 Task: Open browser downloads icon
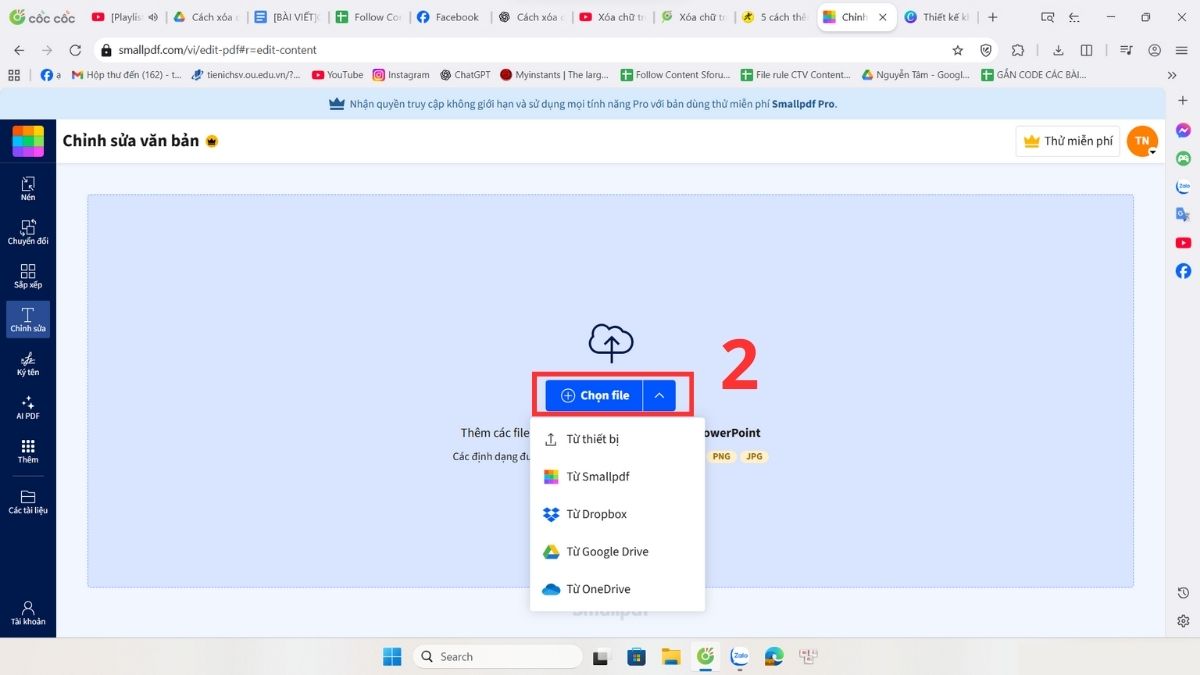1058,50
